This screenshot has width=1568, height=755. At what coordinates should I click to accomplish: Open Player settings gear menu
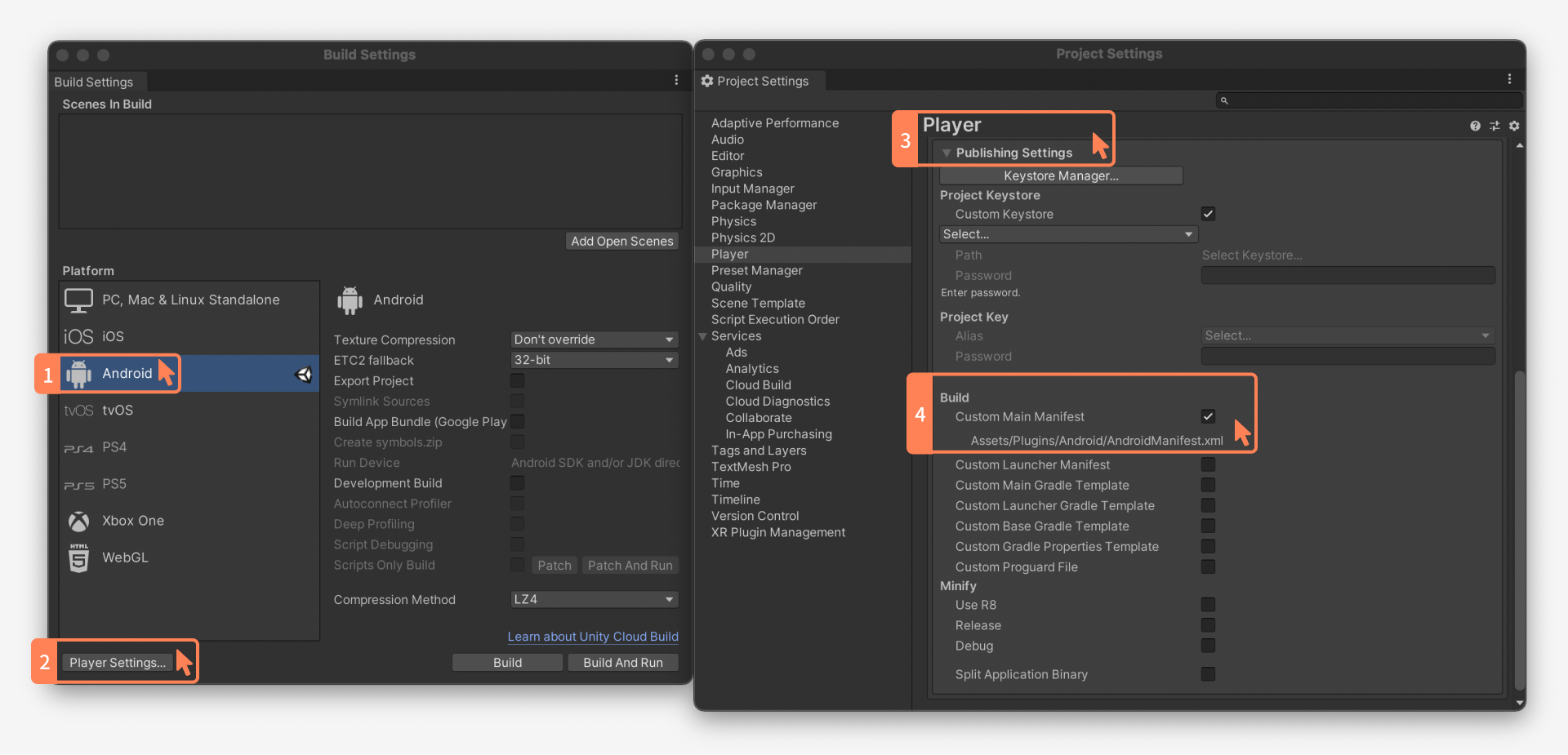point(1514,126)
